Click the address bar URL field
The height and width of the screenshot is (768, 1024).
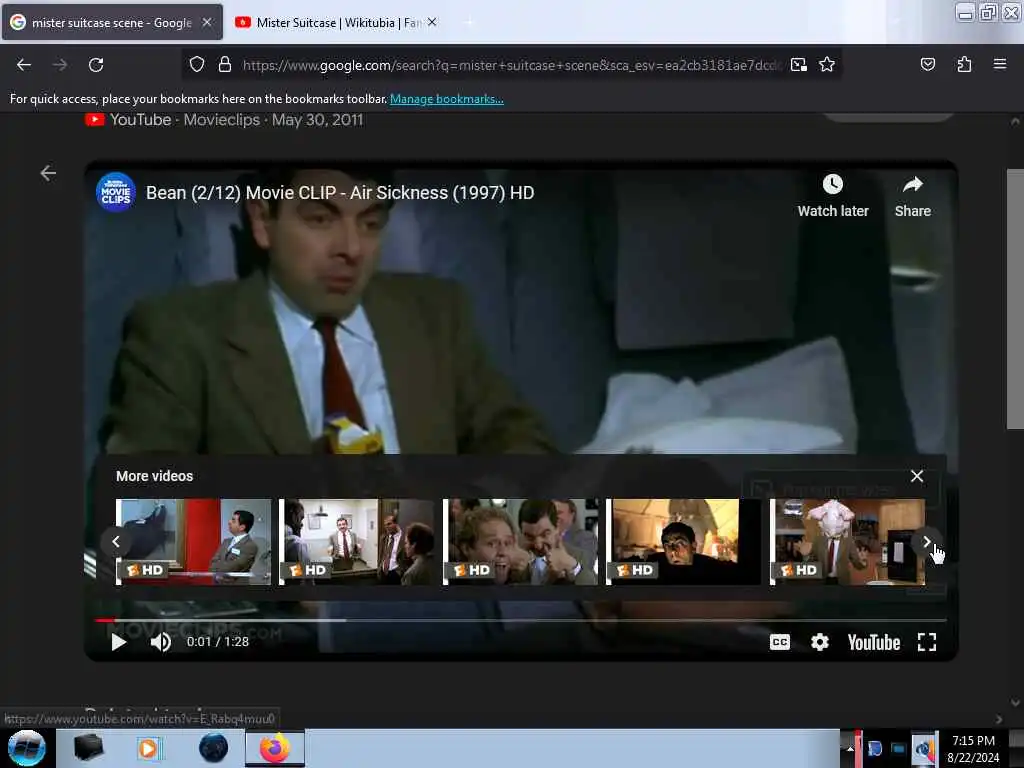(511, 65)
